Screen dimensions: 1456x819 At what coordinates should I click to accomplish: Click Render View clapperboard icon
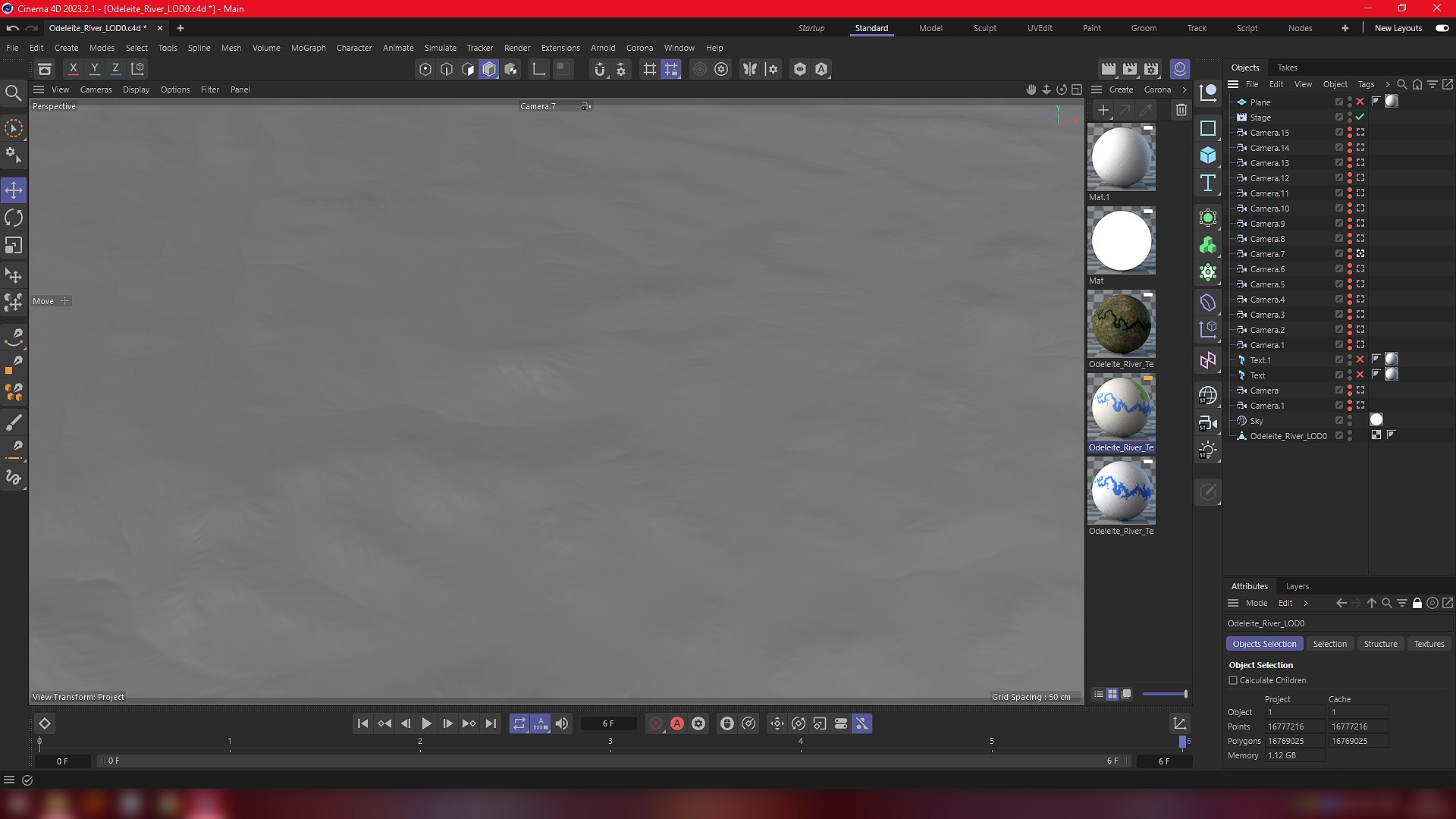tap(1109, 69)
